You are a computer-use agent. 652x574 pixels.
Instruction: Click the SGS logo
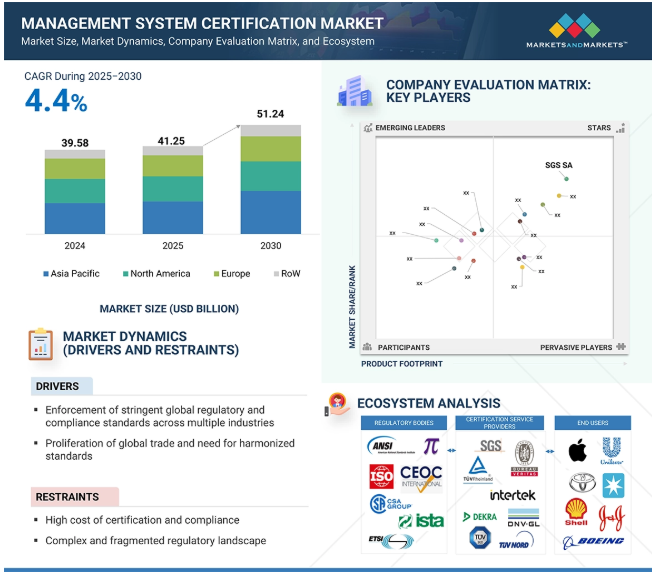[490, 446]
